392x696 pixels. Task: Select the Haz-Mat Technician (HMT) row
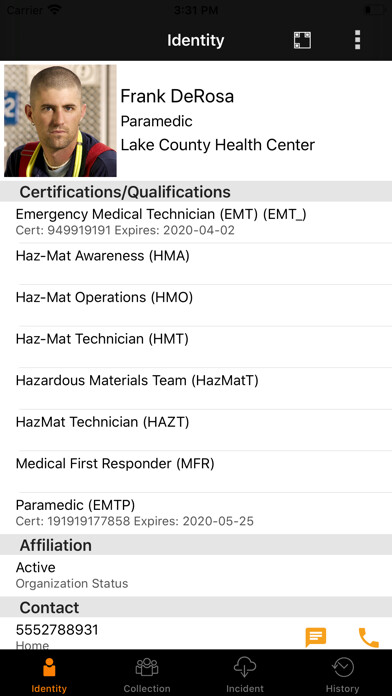[196, 347]
